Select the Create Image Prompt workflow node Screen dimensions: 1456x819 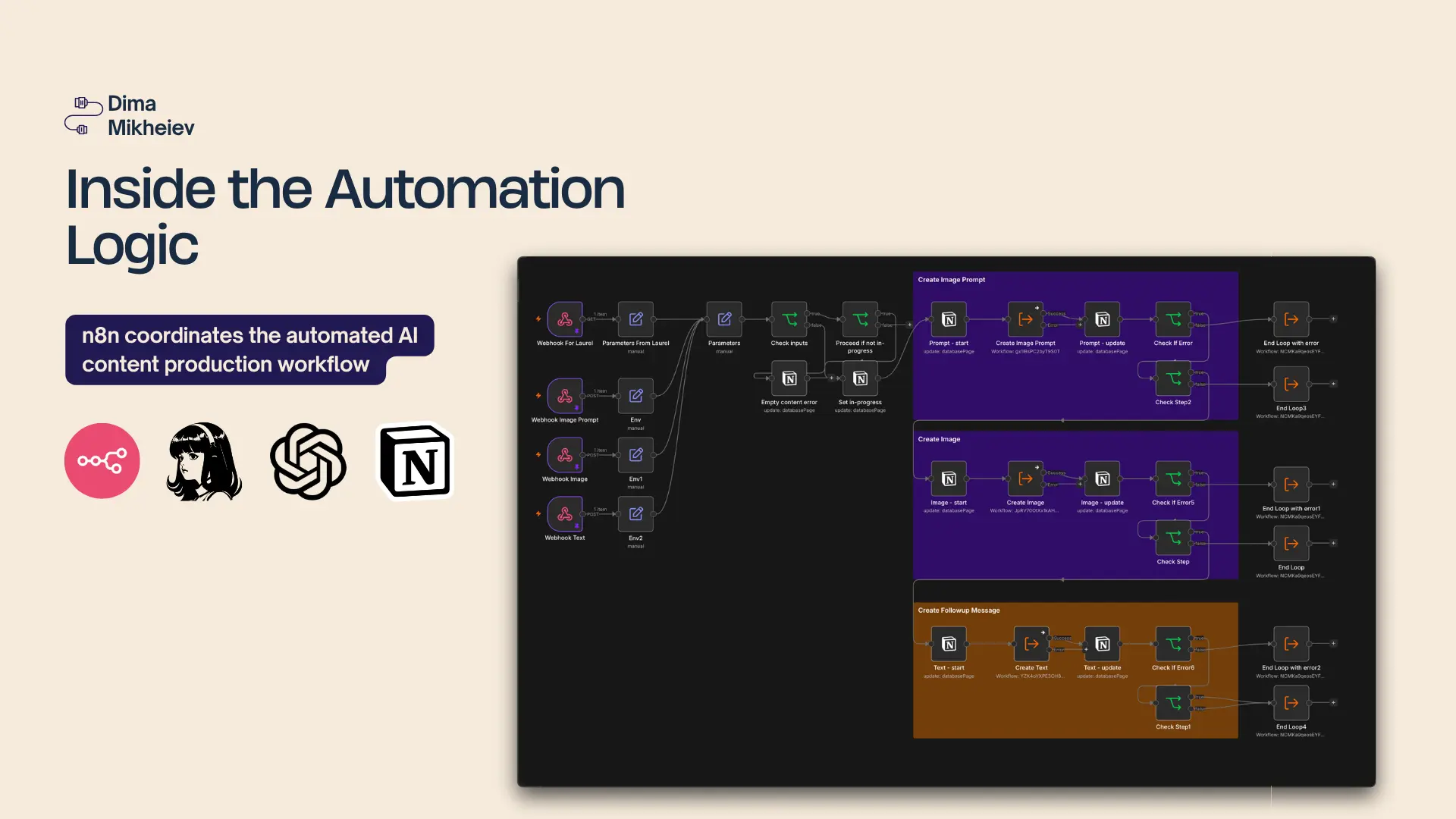tap(1025, 319)
